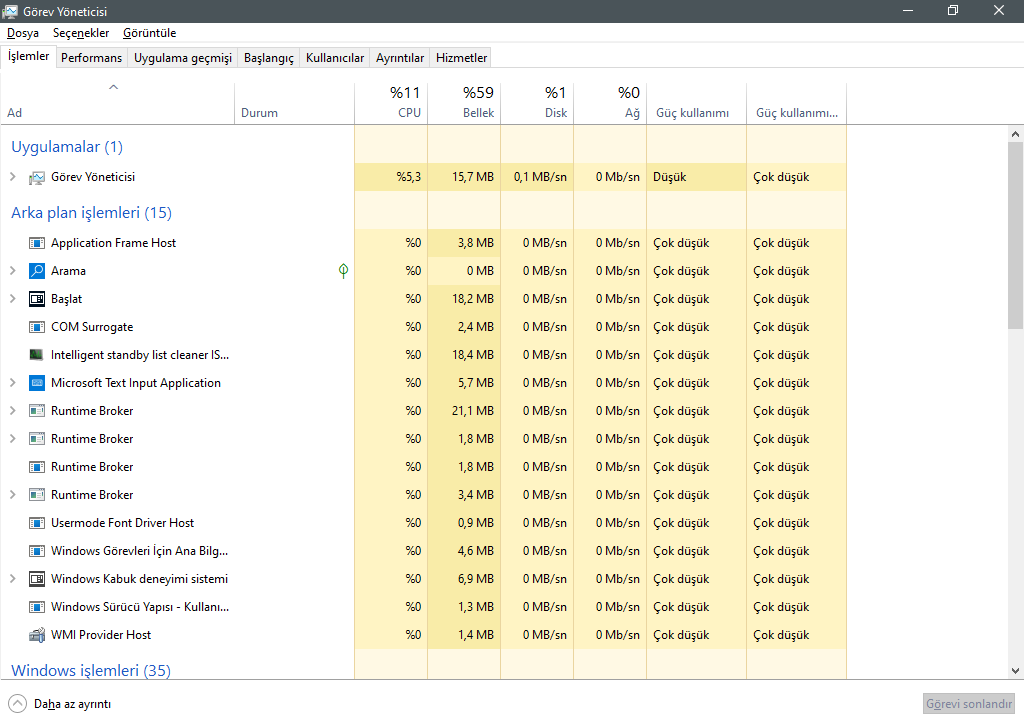Expand the Microsoft Text Input Application entry
The image size is (1024, 728).
(x=13, y=383)
